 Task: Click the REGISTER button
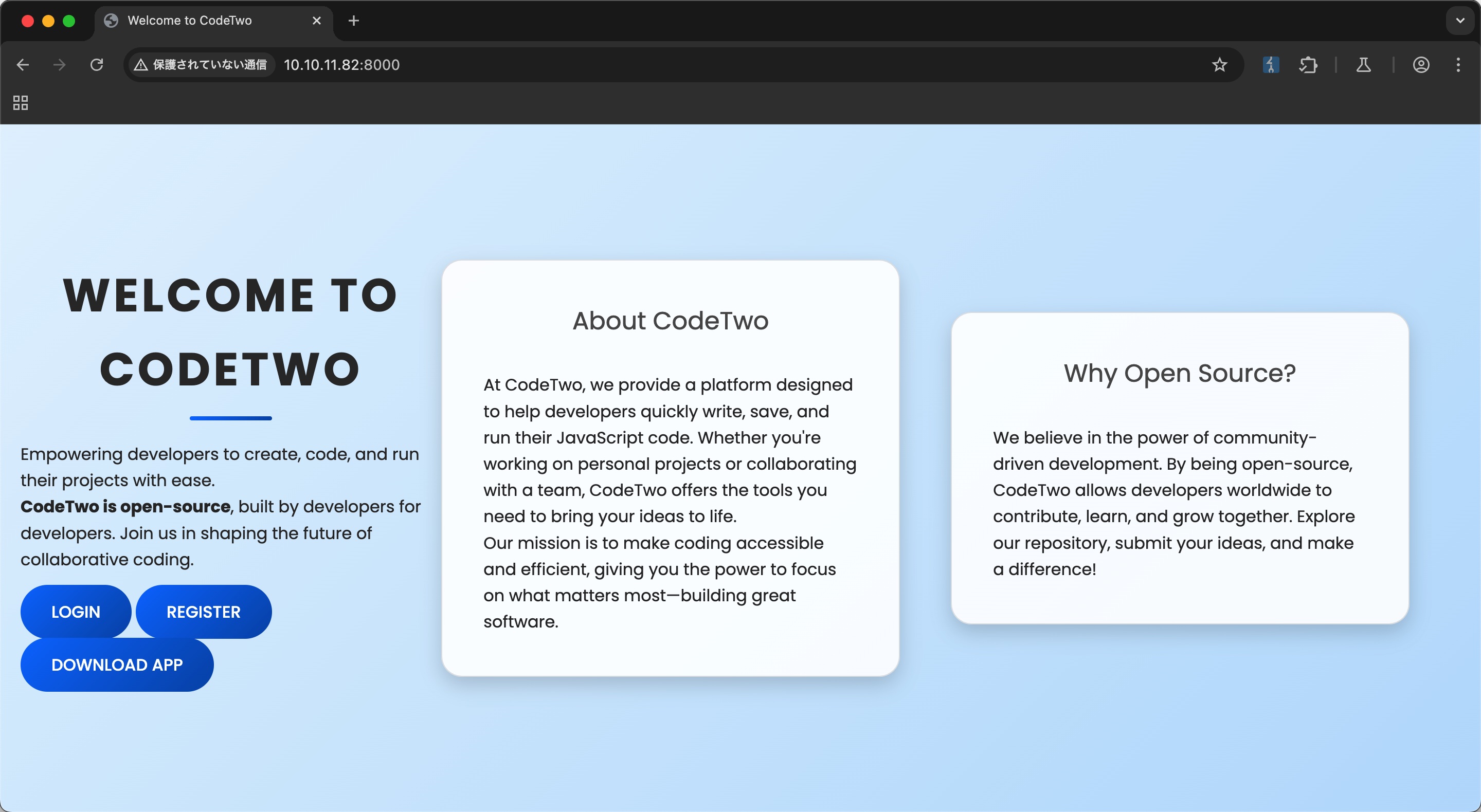coord(204,612)
